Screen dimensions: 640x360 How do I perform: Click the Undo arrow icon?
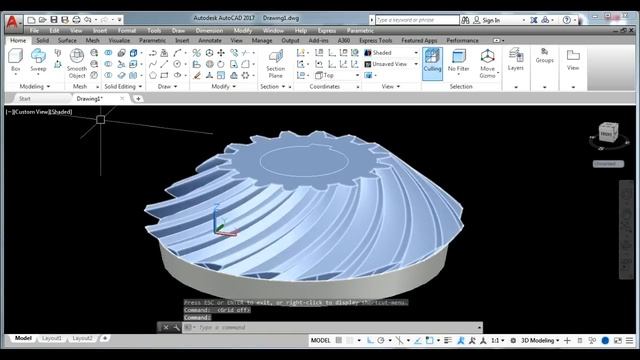88,20
